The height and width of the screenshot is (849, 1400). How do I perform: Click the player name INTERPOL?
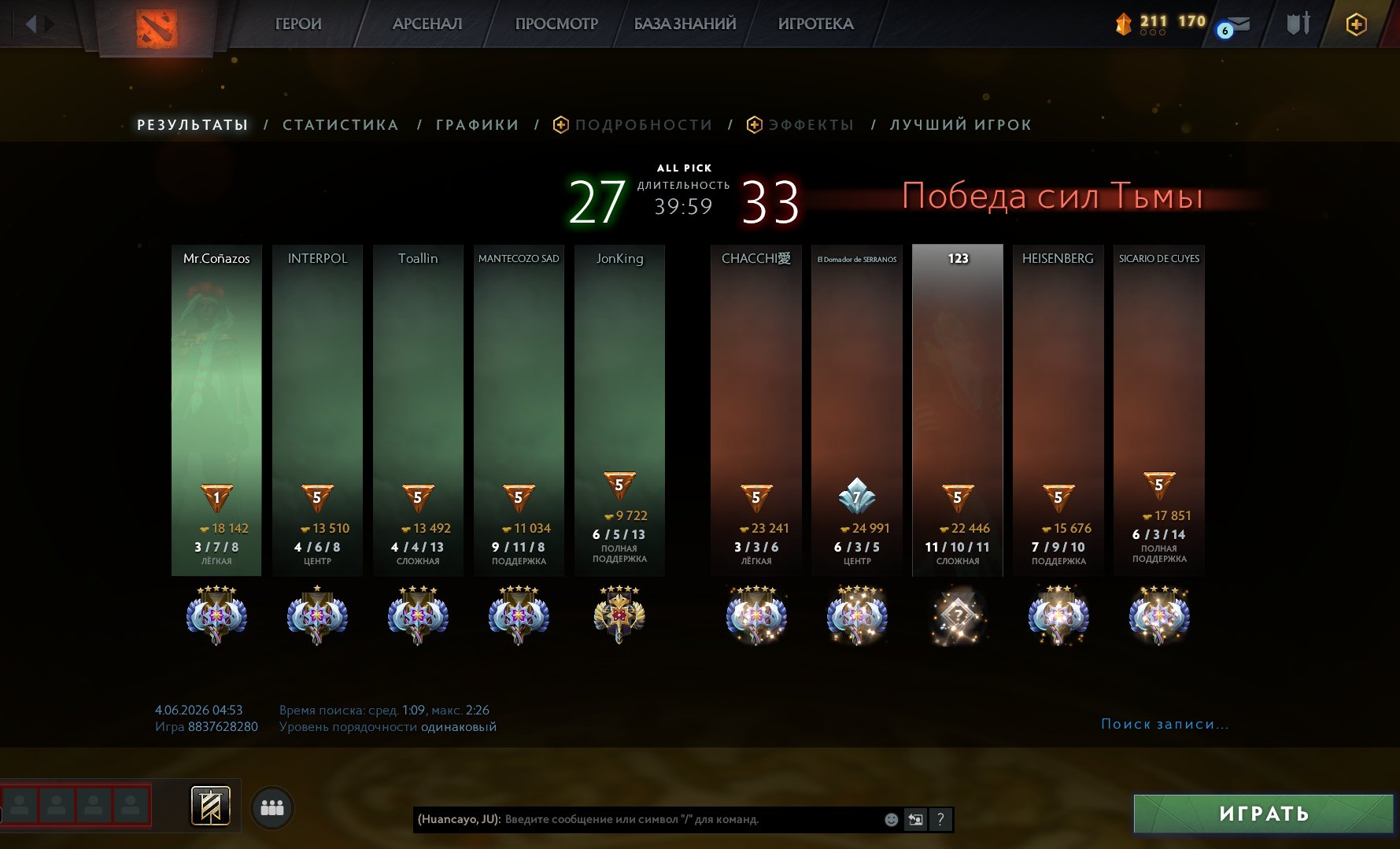(x=317, y=258)
